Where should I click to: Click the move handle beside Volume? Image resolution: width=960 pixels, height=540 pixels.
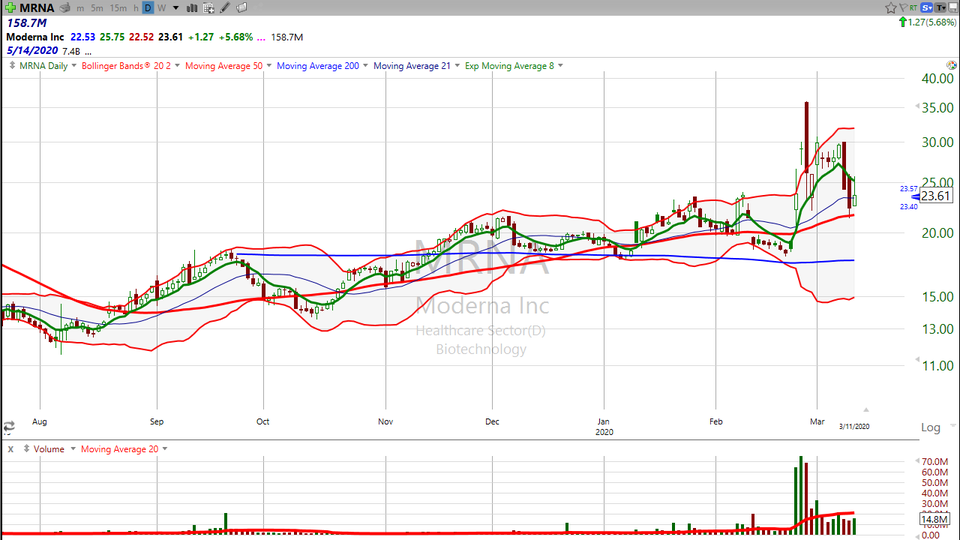point(26,449)
